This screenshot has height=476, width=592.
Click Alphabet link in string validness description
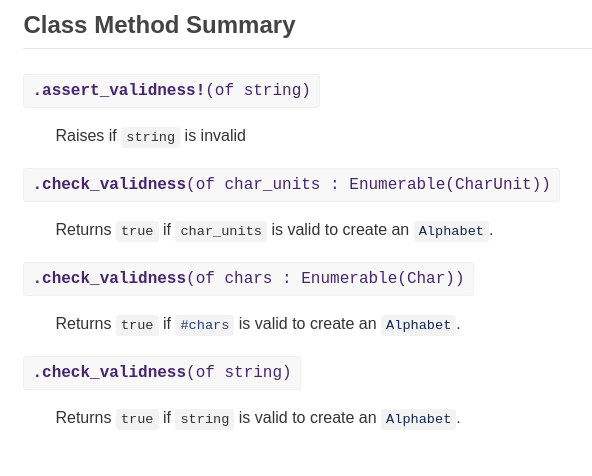tap(418, 419)
